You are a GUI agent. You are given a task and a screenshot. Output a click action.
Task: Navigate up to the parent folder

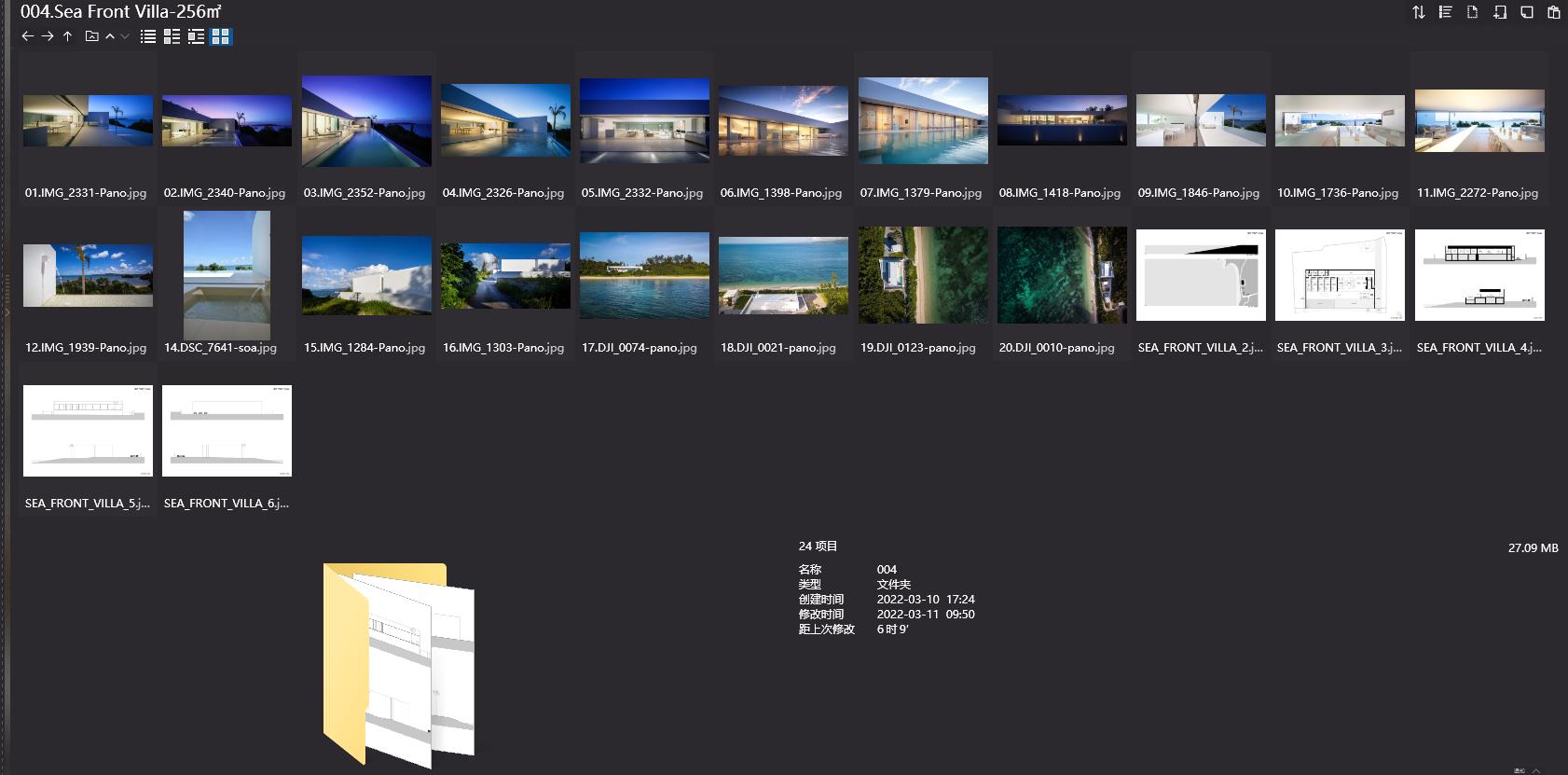[67, 36]
